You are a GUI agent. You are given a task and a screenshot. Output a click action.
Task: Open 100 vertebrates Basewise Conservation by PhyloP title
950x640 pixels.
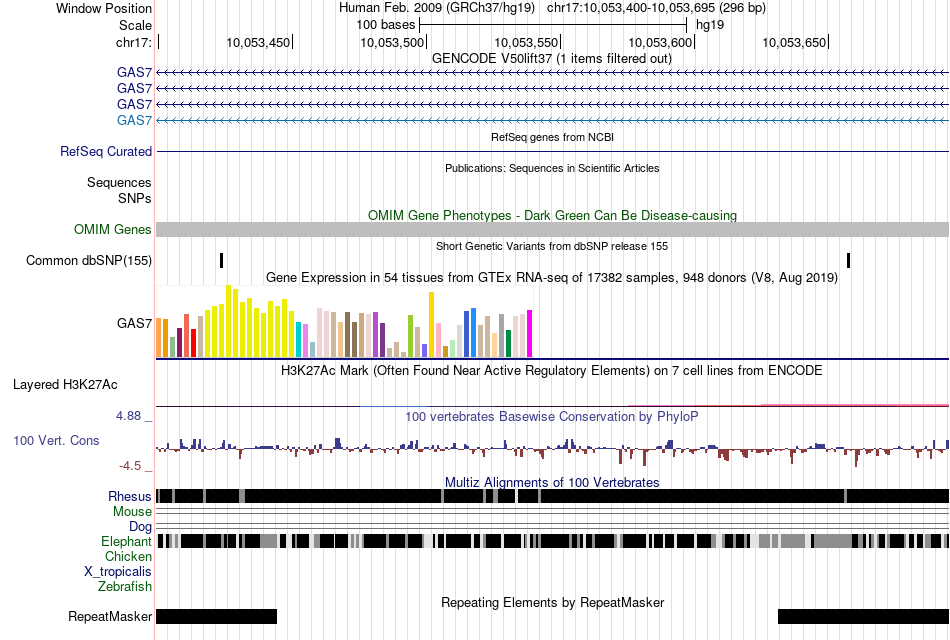coord(552,416)
